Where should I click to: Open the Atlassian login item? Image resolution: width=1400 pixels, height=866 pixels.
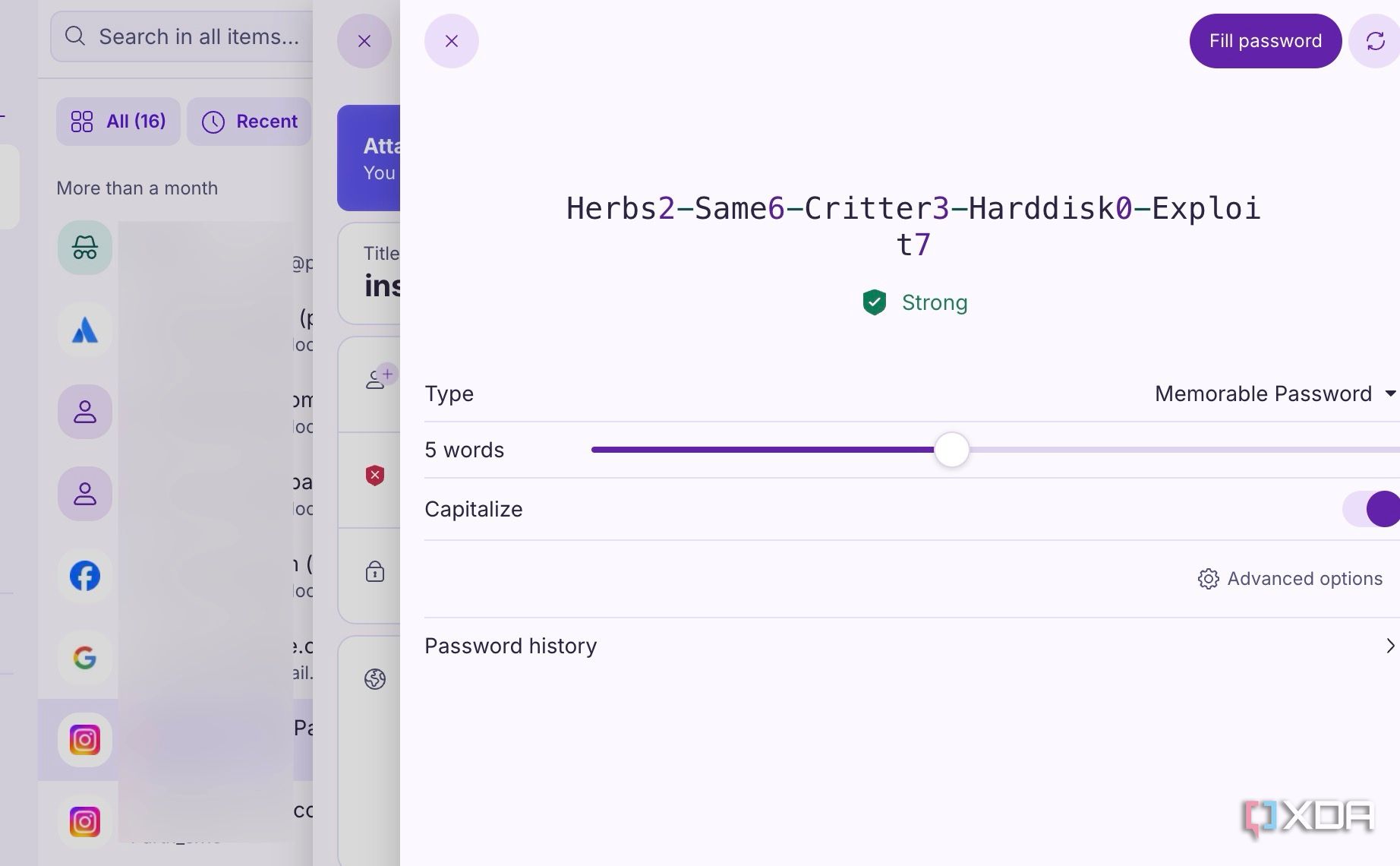point(85,330)
